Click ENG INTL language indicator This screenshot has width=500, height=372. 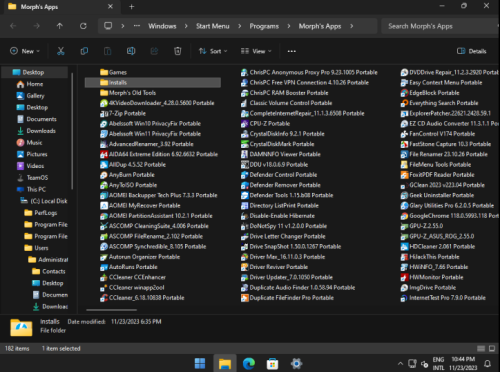click(x=438, y=364)
